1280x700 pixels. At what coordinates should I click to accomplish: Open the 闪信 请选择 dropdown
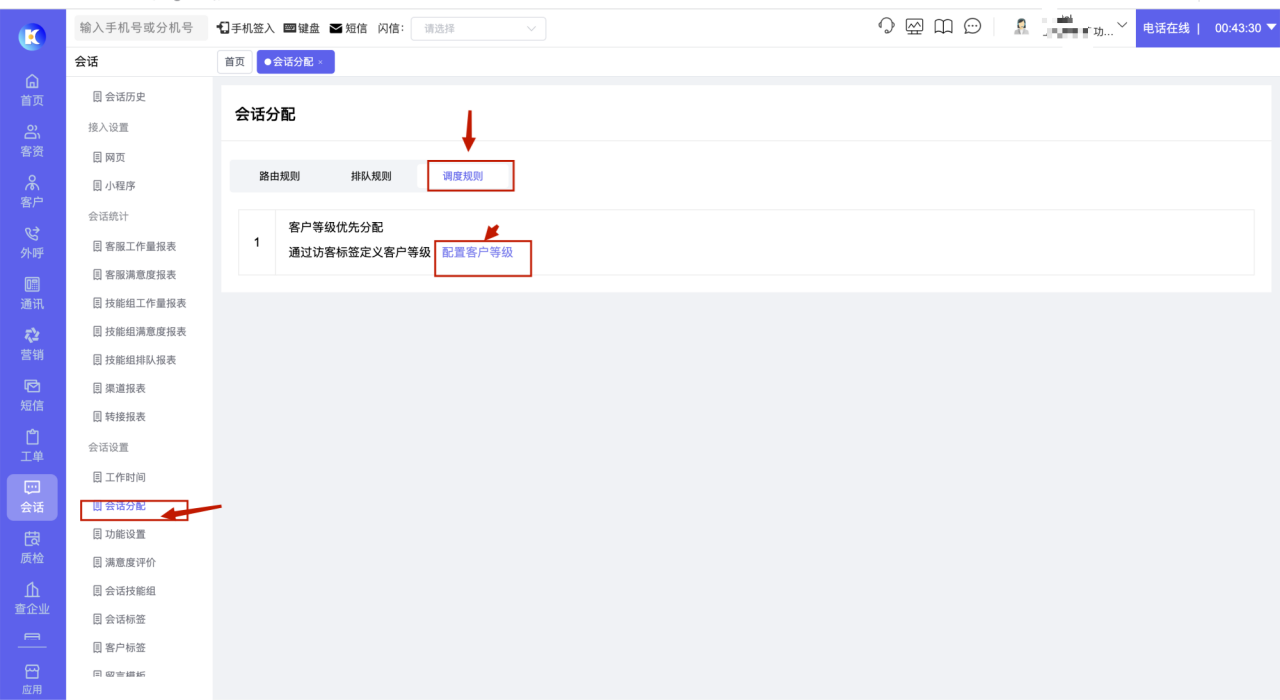[x=479, y=28]
